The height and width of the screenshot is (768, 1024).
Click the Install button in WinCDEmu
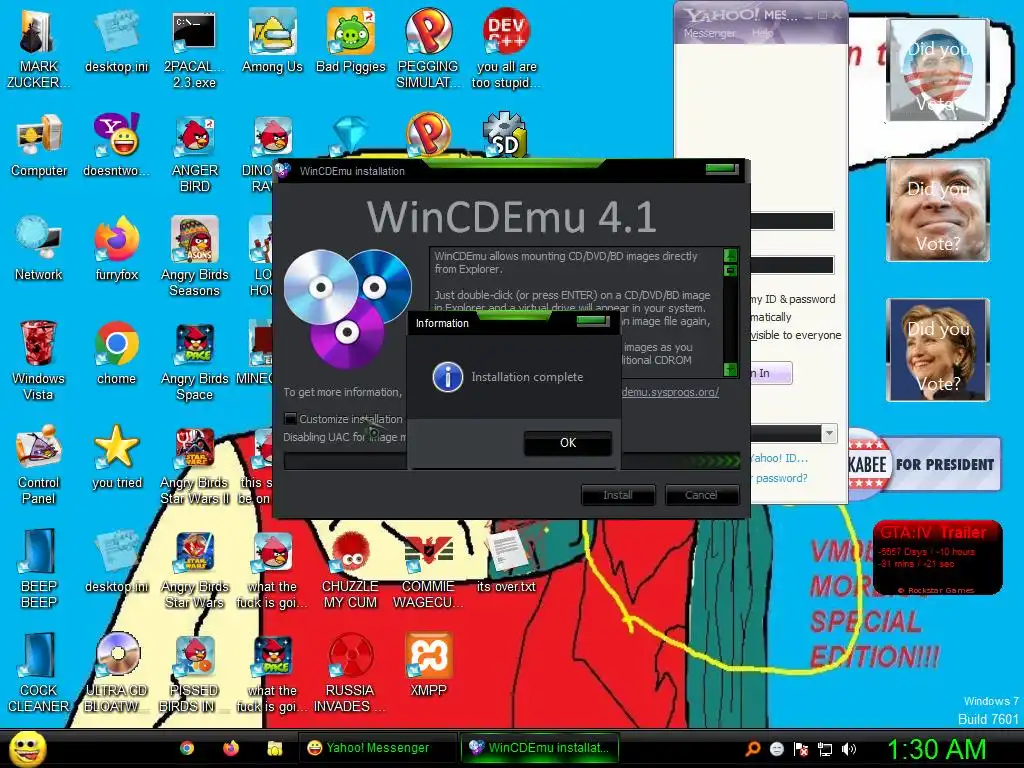coord(618,495)
